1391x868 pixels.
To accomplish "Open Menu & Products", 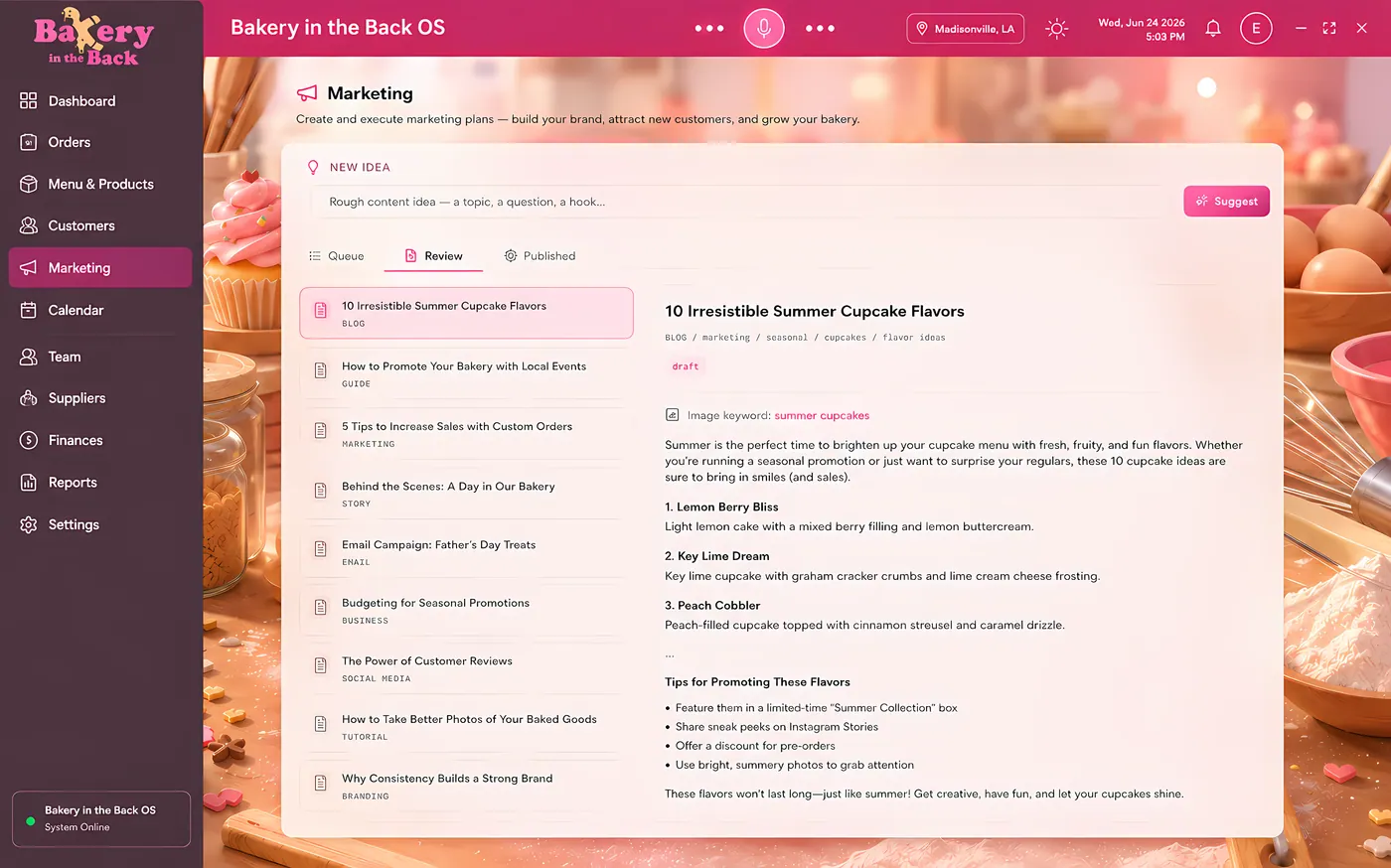I will 99,184.
